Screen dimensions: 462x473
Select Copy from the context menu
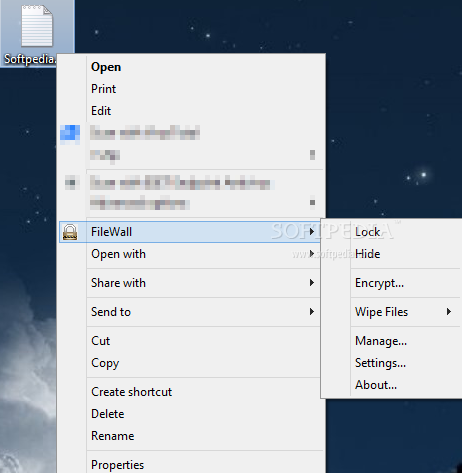pyautogui.click(x=190, y=363)
